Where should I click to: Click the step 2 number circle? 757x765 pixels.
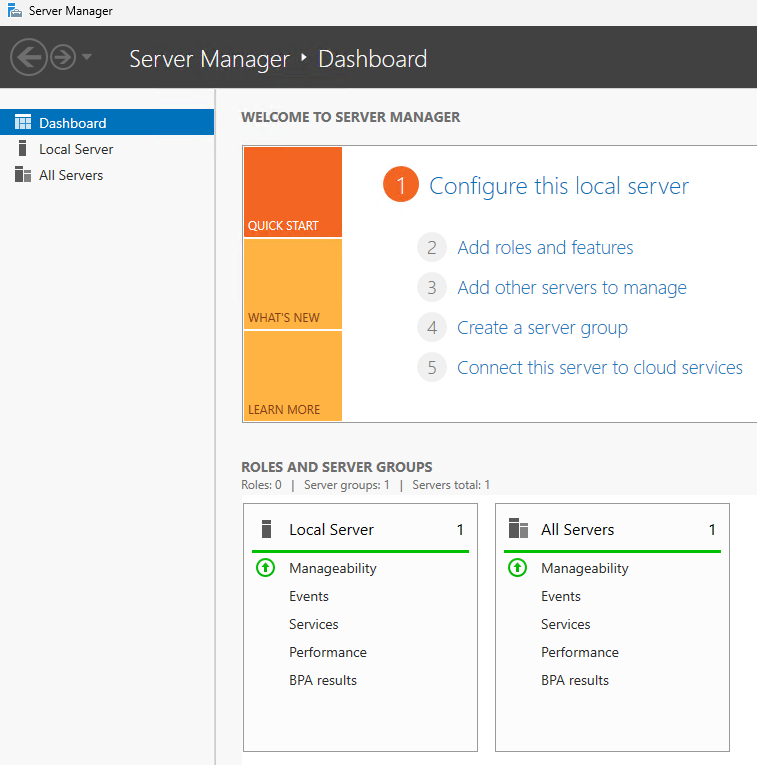(x=432, y=247)
